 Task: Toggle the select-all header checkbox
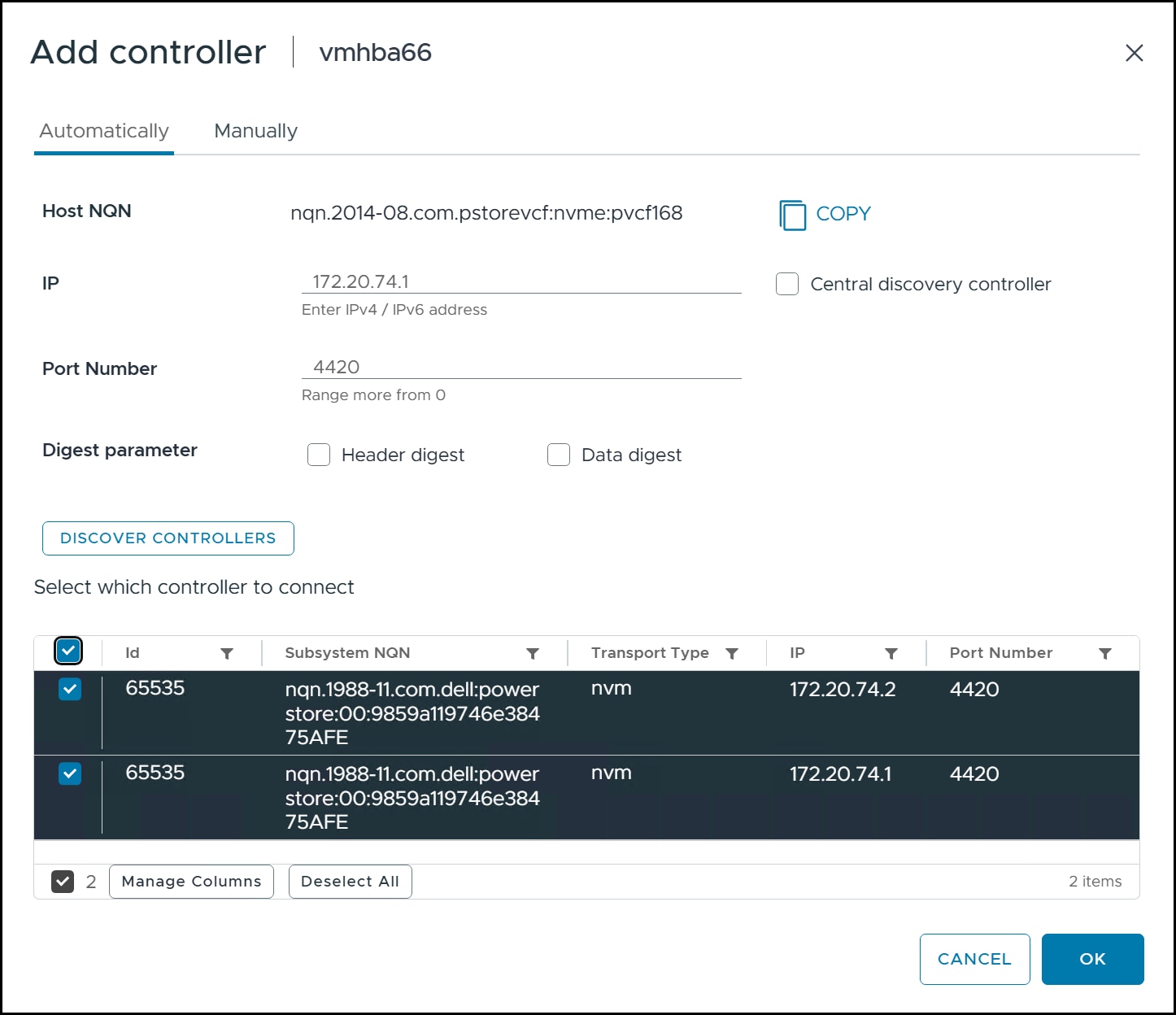coord(68,651)
